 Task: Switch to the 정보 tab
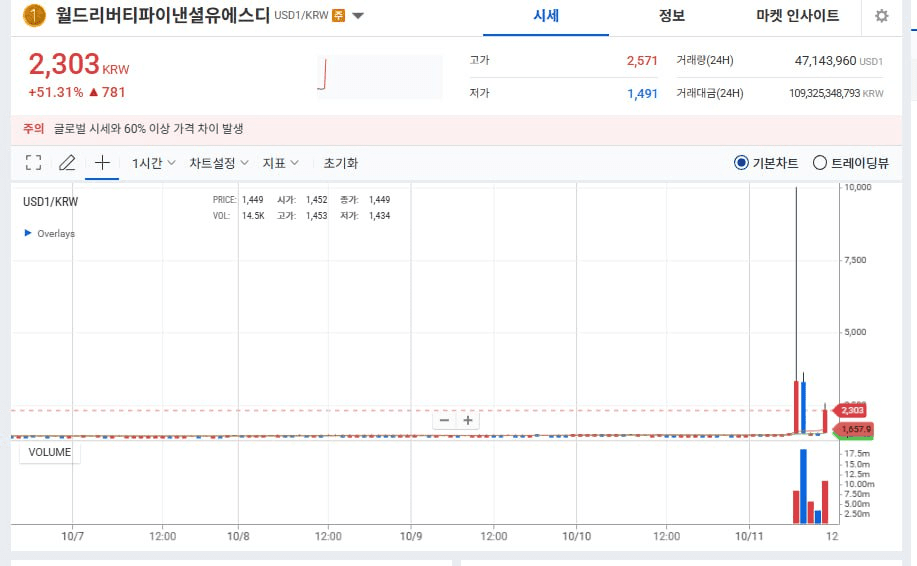coord(672,16)
